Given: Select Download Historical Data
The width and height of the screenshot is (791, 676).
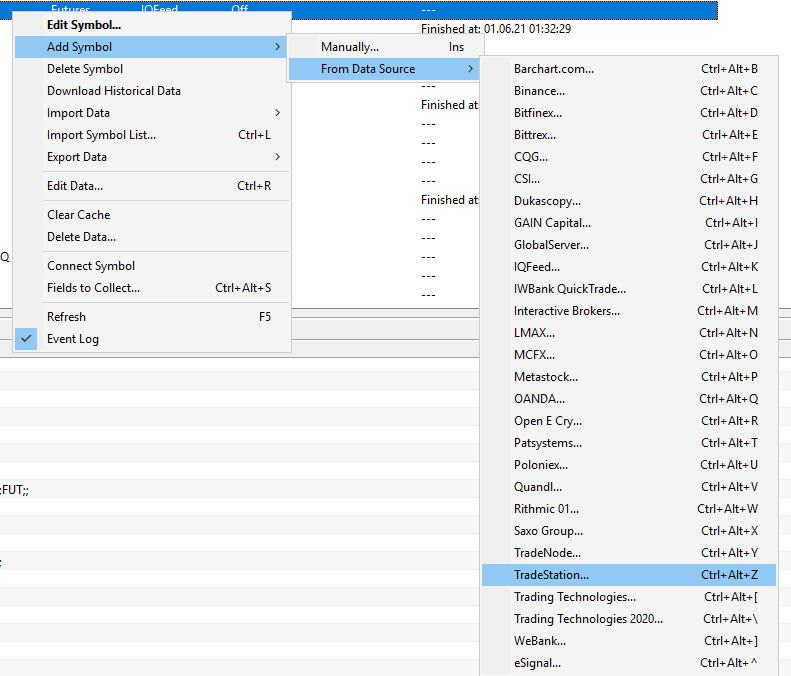Looking at the screenshot, I should click(151, 91).
